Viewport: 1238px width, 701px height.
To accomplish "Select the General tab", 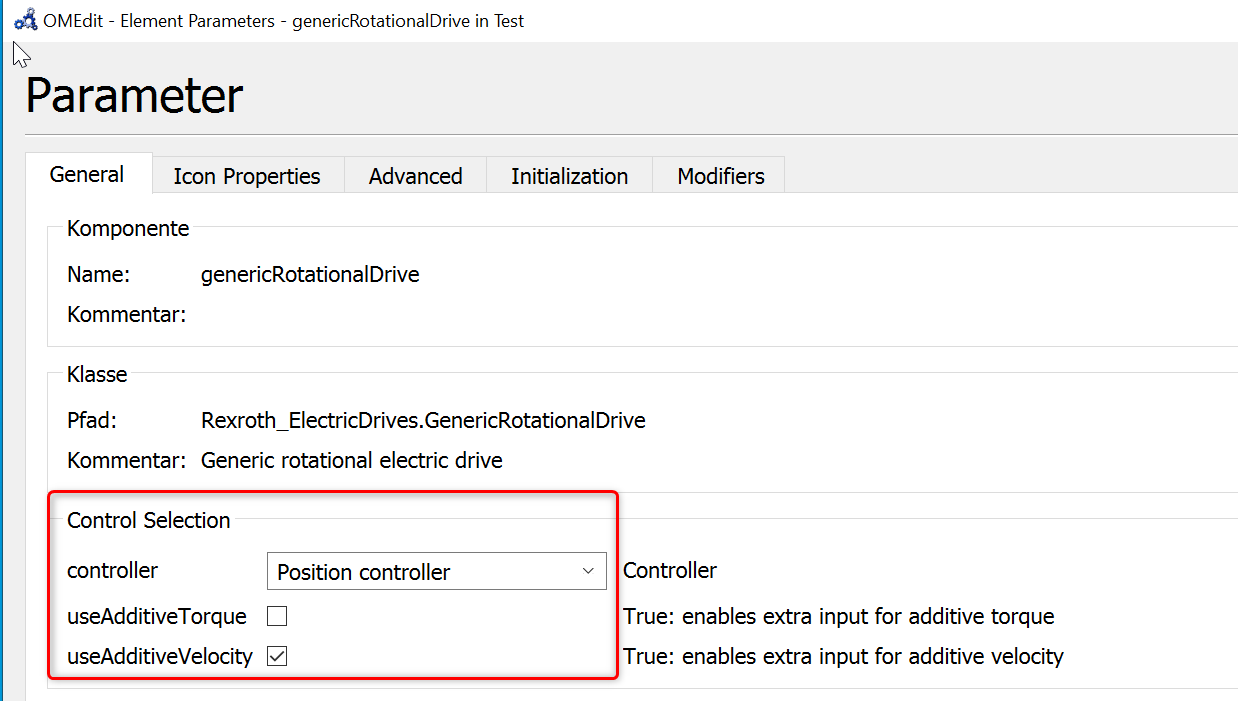I will [87, 173].
